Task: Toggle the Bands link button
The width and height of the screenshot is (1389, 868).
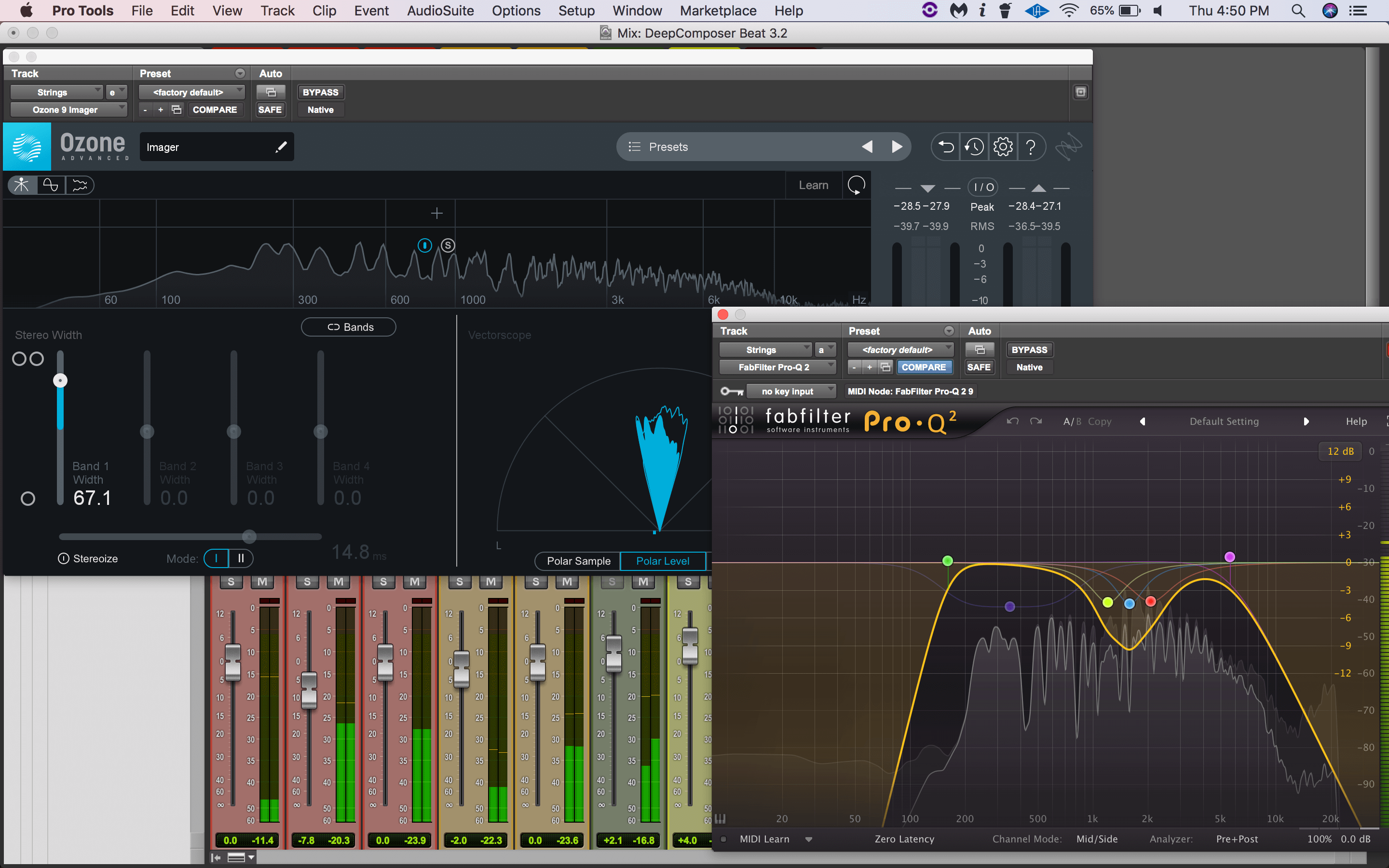Action: point(349,327)
